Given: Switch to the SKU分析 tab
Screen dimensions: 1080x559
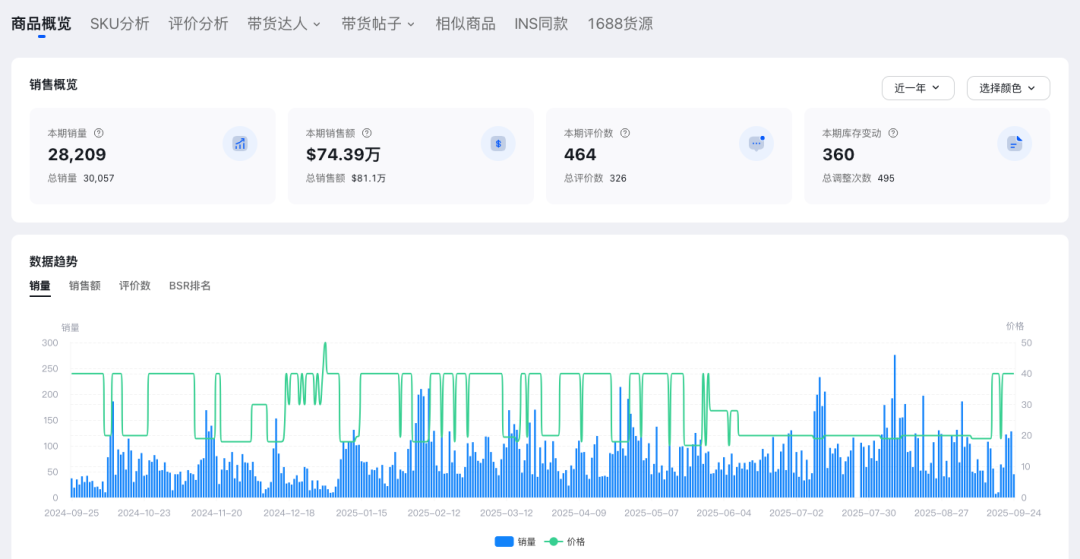Looking at the screenshot, I should point(119,24).
